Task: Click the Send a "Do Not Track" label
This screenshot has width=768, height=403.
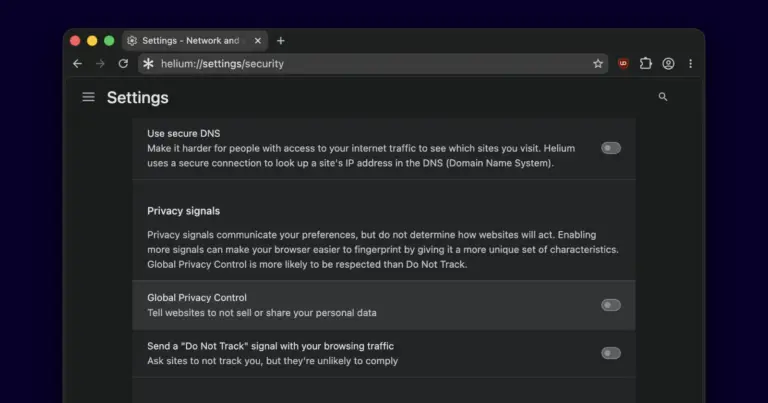Action: 270,346
